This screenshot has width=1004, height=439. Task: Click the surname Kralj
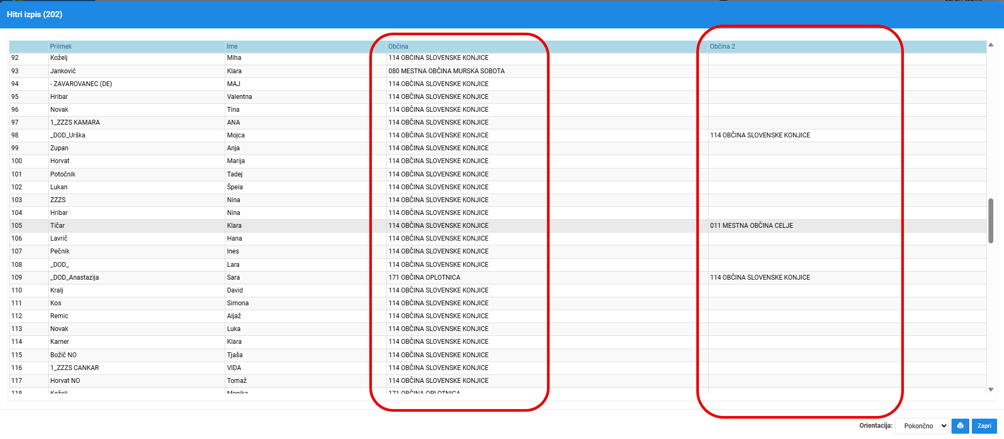[57, 290]
